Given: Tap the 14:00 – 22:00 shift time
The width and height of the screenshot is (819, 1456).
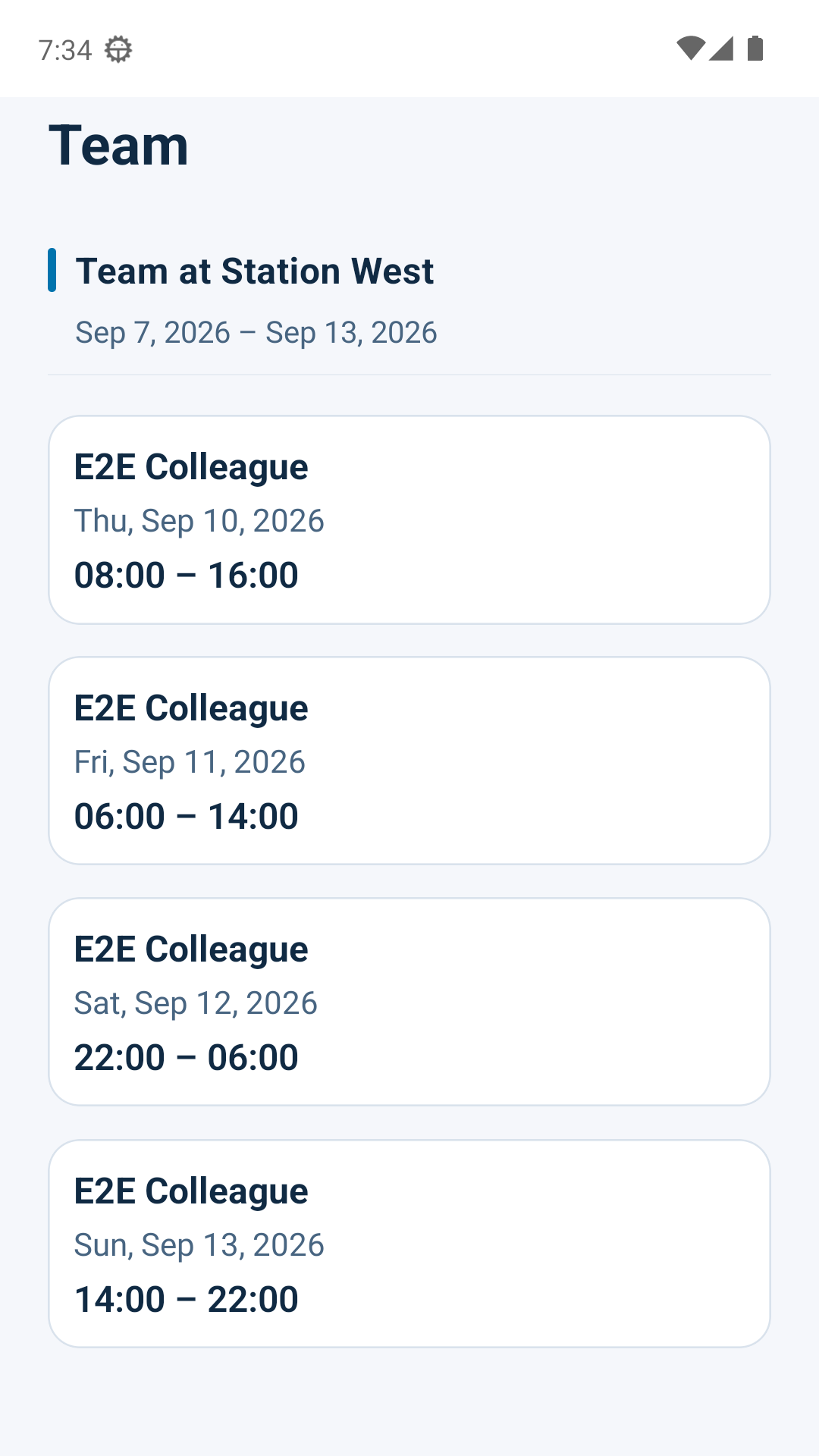Looking at the screenshot, I should (187, 1299).
